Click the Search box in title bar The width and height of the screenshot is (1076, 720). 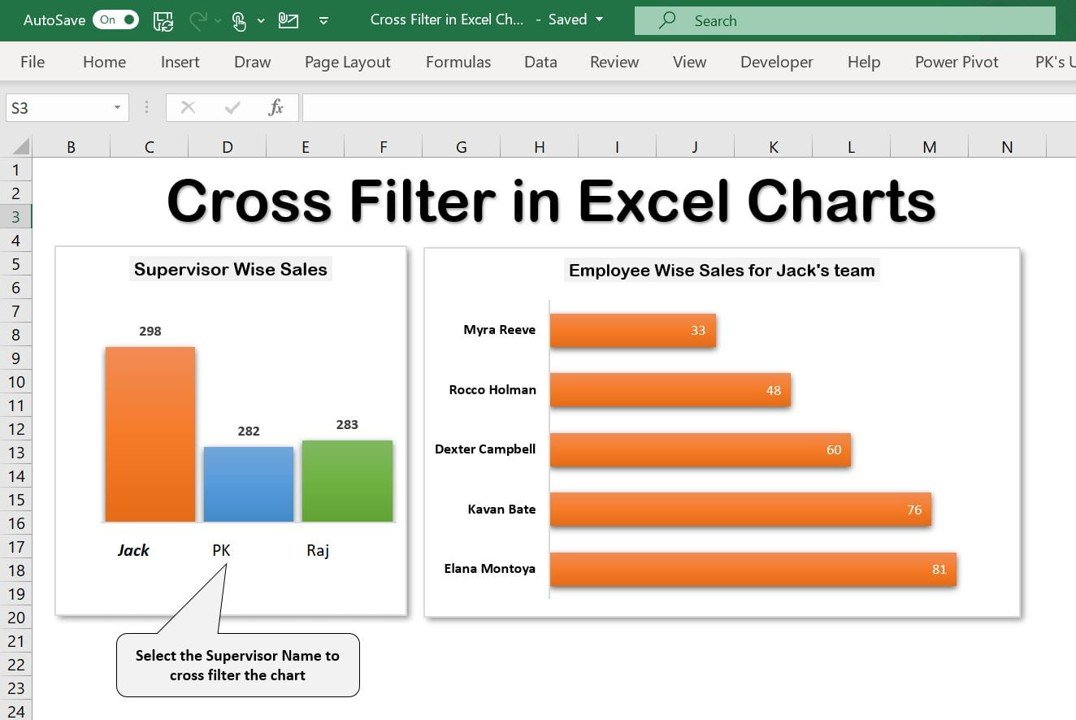tap(845, 21)
